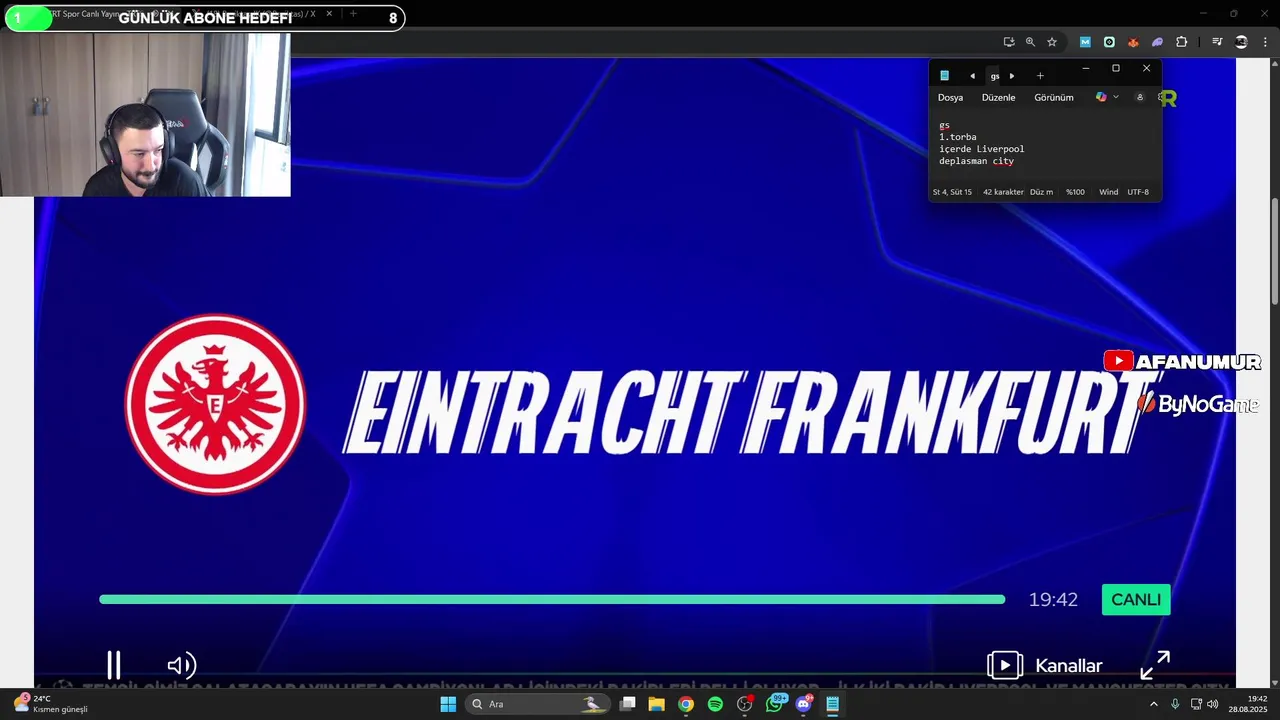Add a new Notepad tab

click(1040, 76)
